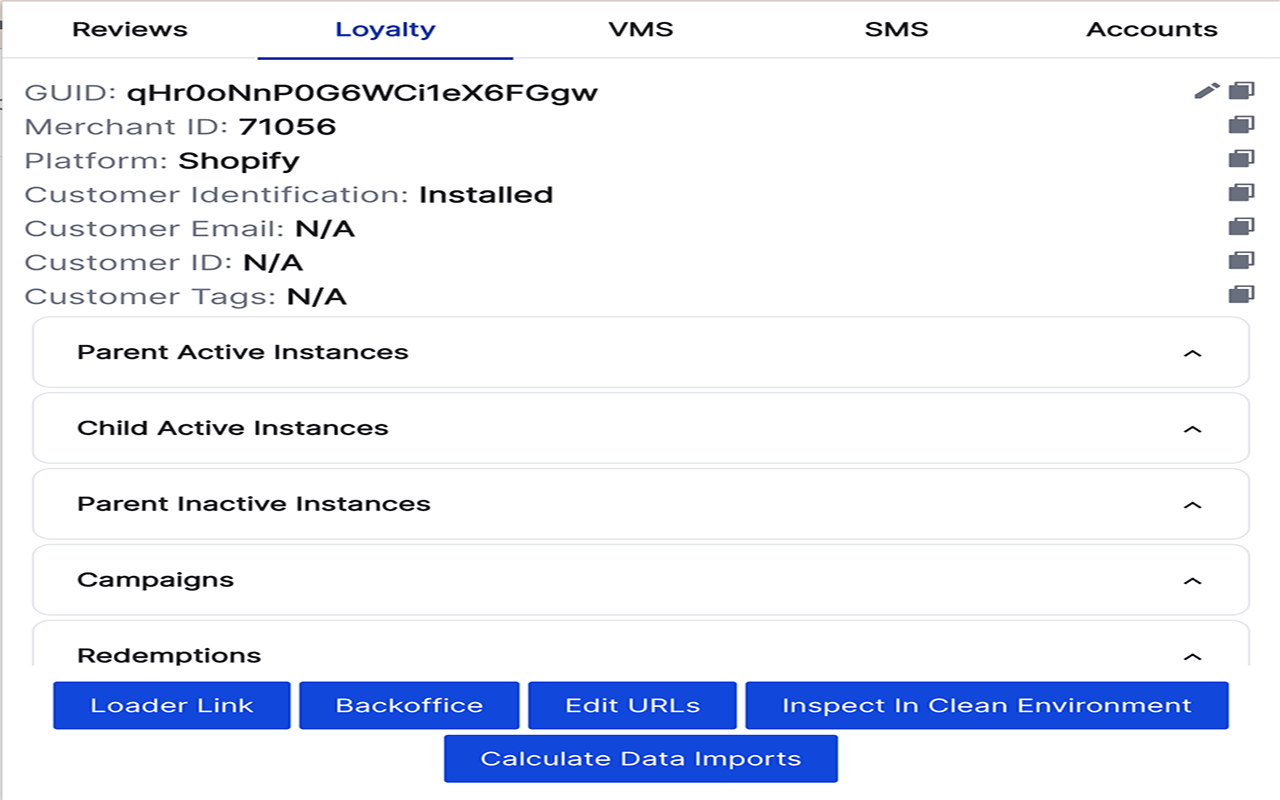The width and height of the screenshot is (1280, 800).
Task: Expand the Redemptions section chevron
Action: click(x=1192, y=657)
